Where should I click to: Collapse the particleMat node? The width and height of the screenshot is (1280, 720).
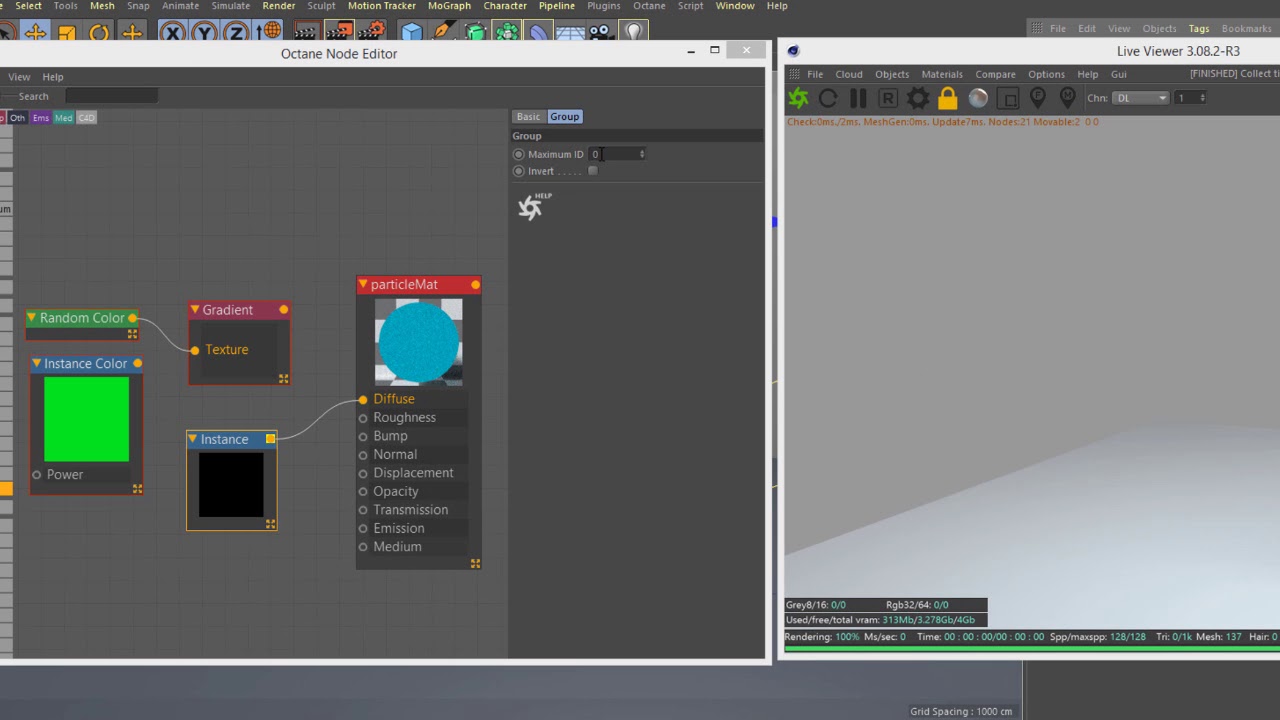363,285
